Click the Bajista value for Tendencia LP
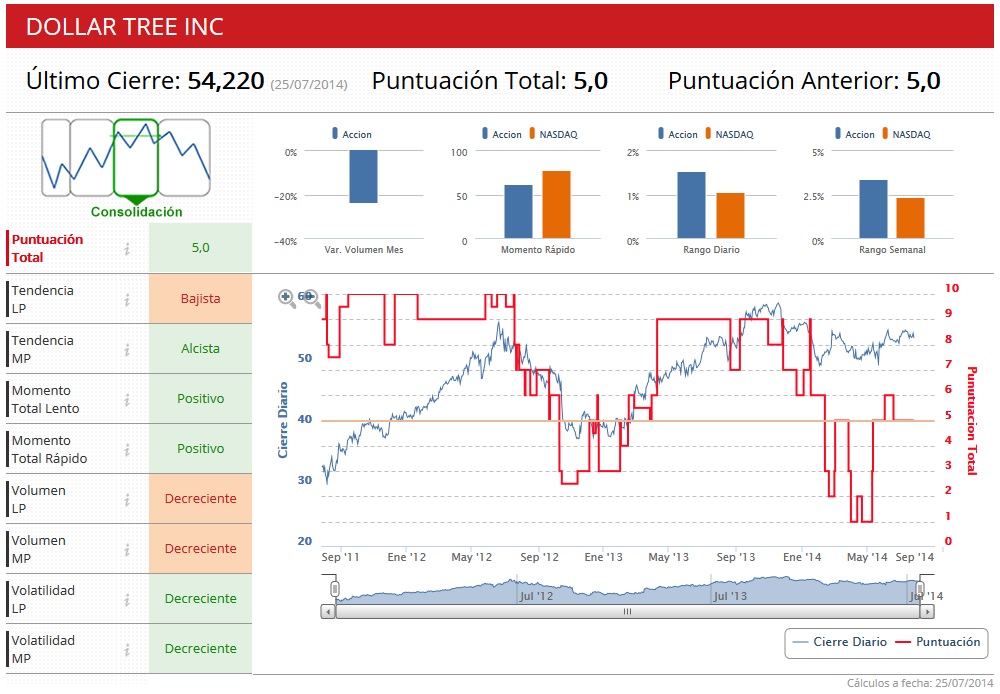 (x=200, y=299)
